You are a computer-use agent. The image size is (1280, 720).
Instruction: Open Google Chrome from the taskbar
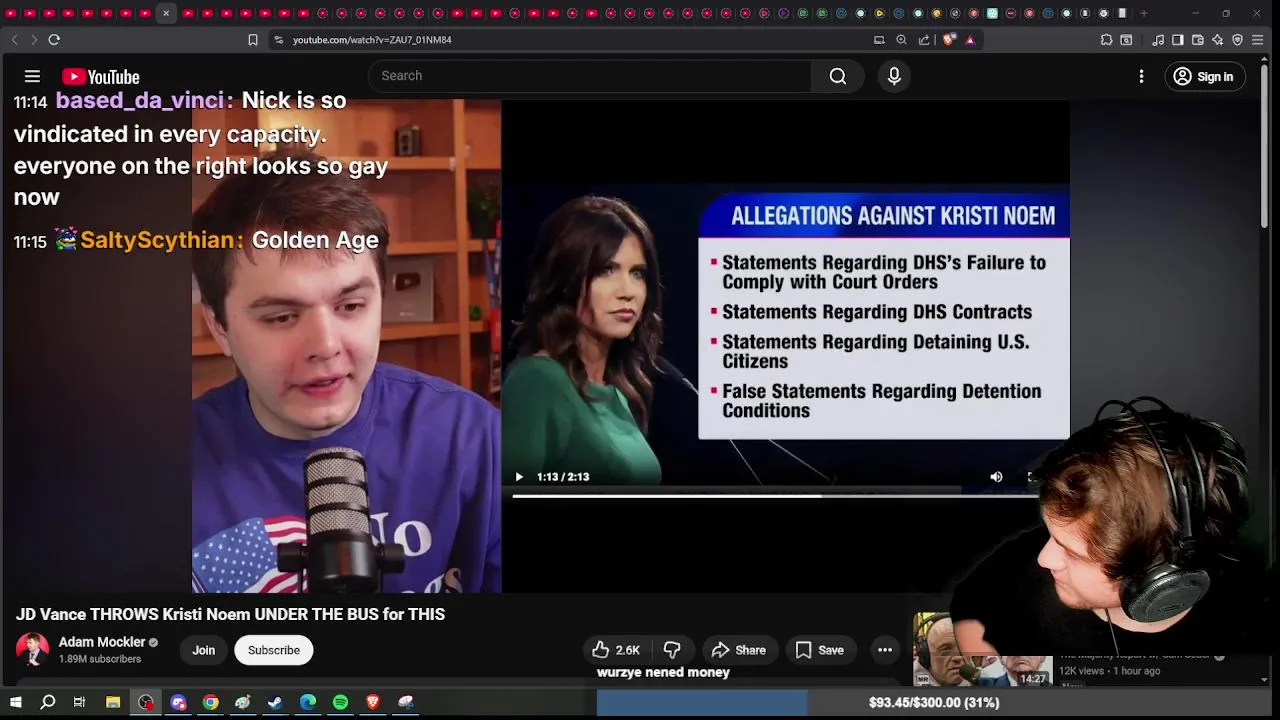(x=210, y=703)
